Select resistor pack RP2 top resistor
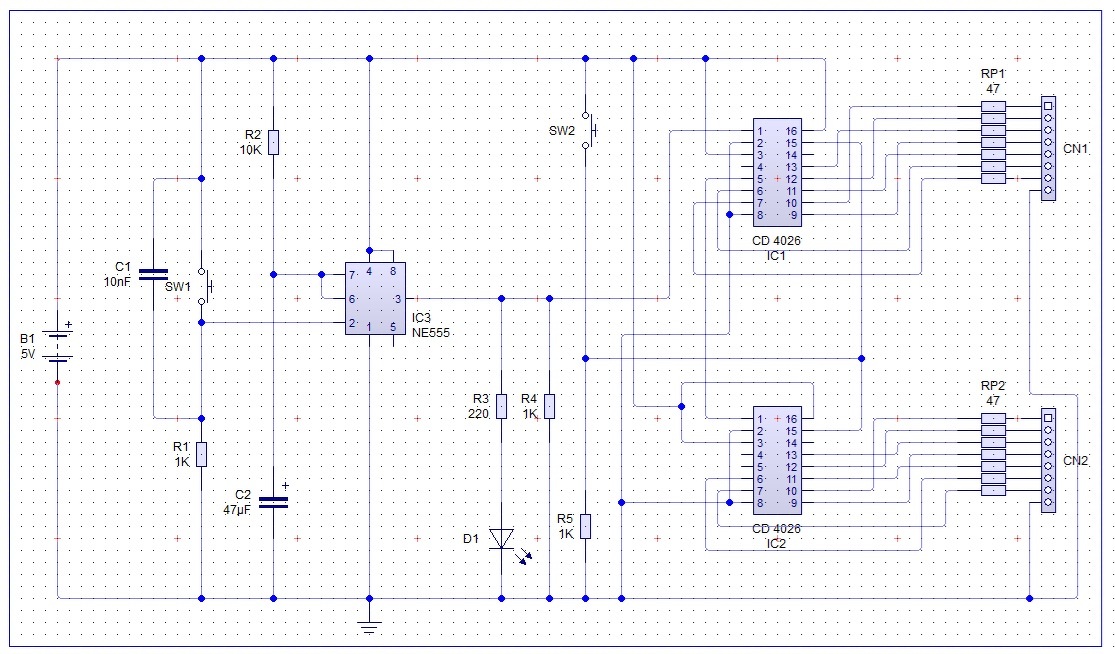The image size is (1115, 654). (x=993, y=418)
